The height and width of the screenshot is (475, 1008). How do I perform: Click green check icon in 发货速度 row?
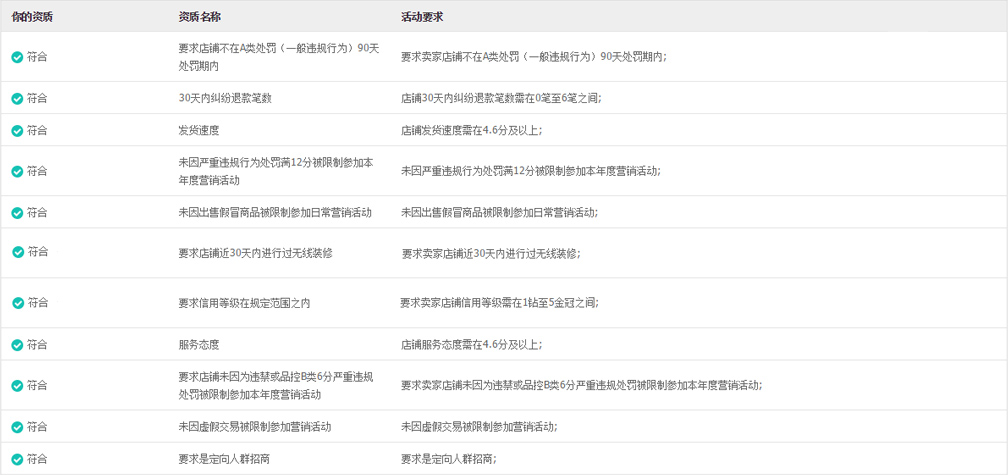(17, 130)
